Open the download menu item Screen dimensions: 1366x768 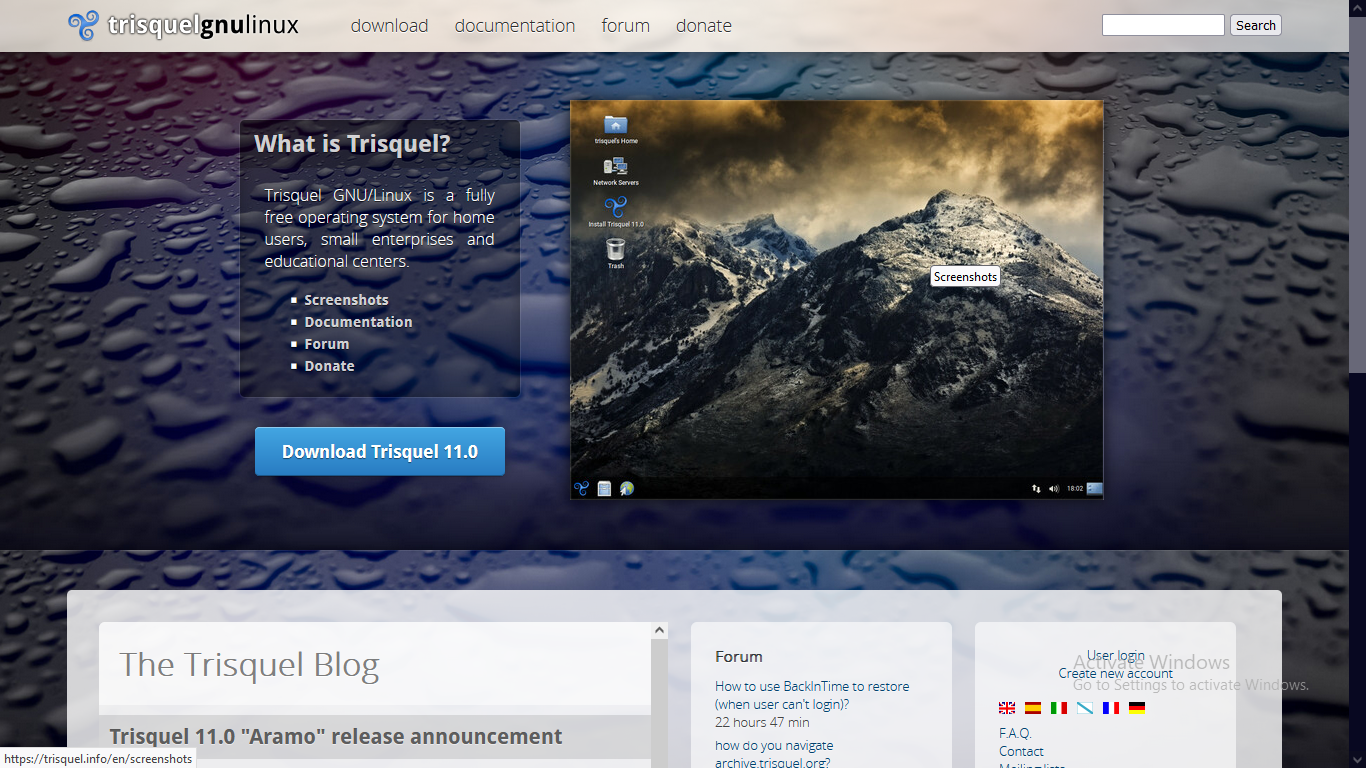click(x=389, y=26)
